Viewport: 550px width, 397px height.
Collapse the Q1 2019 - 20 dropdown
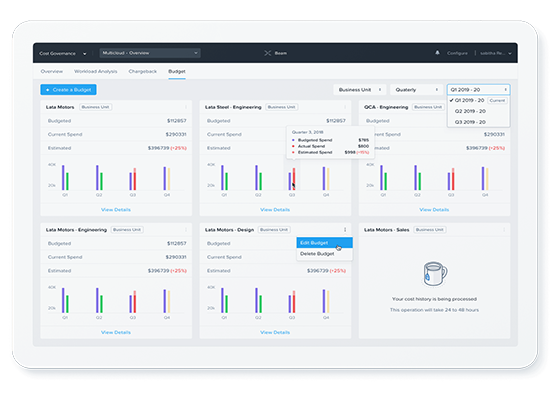[x=478, y=90]
